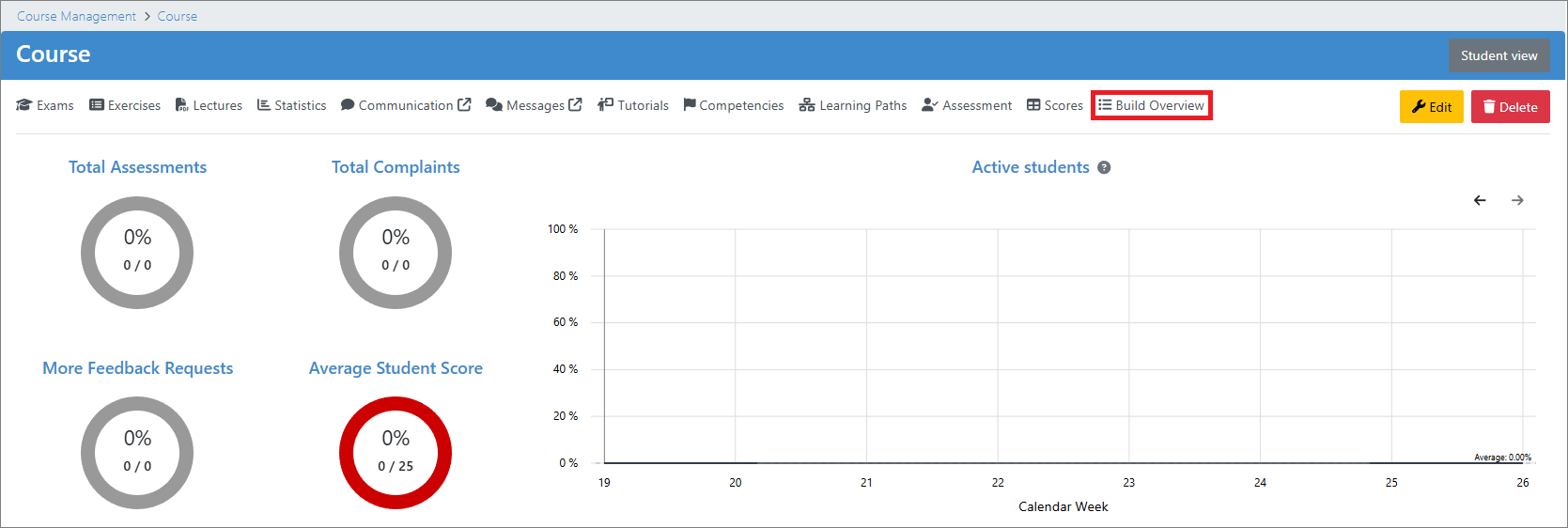This screenshot has width=1568, height=528.
Task: Click the red Delete button
Action: click(x=1510, y=107)
